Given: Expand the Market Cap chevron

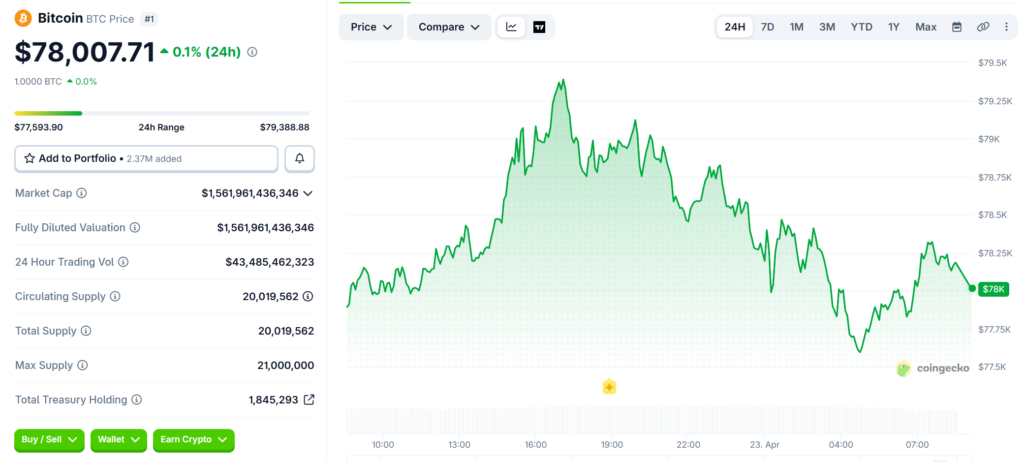Looking at the screenshot, I should click(308, 193).
